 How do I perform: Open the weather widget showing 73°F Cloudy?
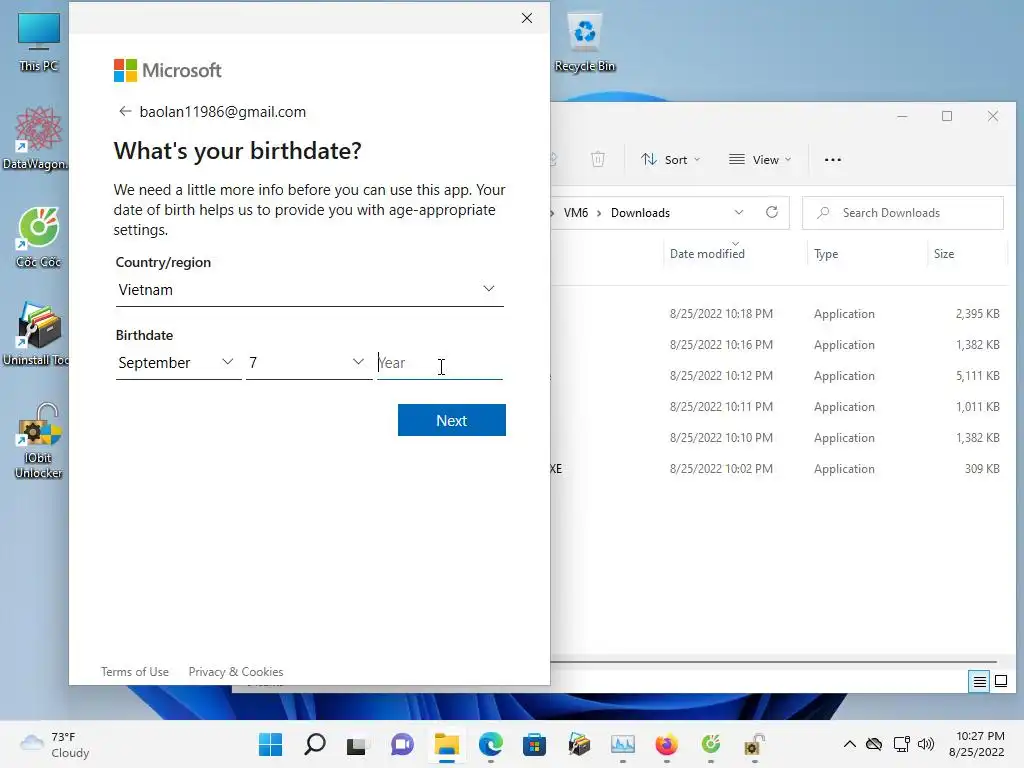(55, 744)
